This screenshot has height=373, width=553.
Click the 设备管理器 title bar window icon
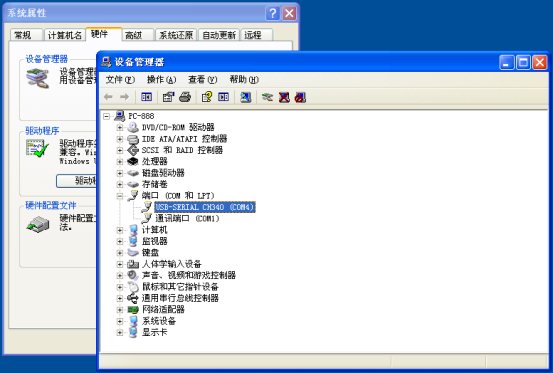point(106,62)
